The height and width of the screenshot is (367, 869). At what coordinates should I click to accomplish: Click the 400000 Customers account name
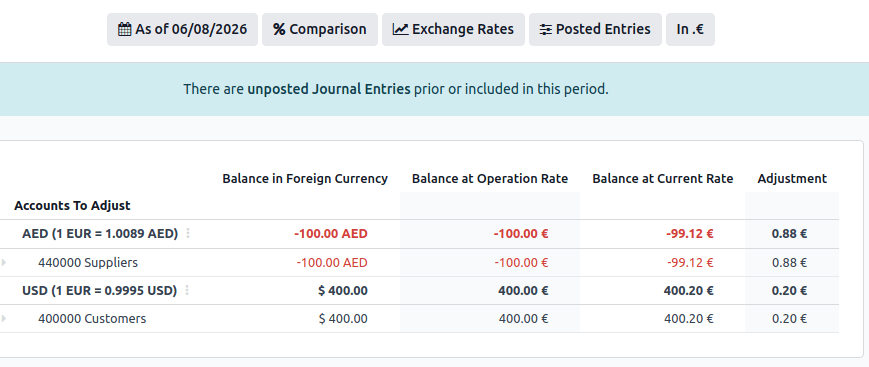(92, 318)
